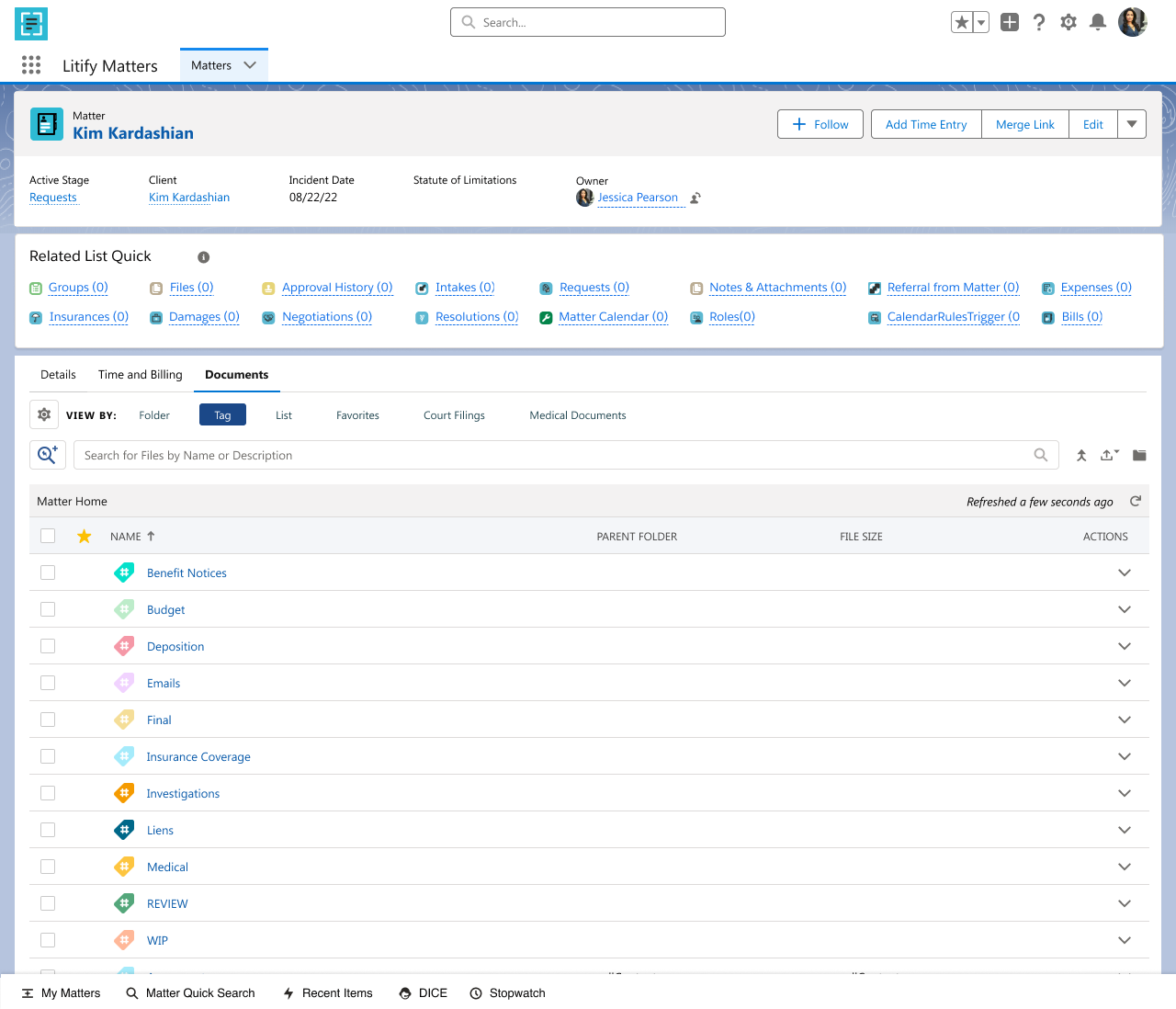This screenshot has height=1009, width=1176.
Task: Click the upload files icon
Action: [x=1110, y=455]
